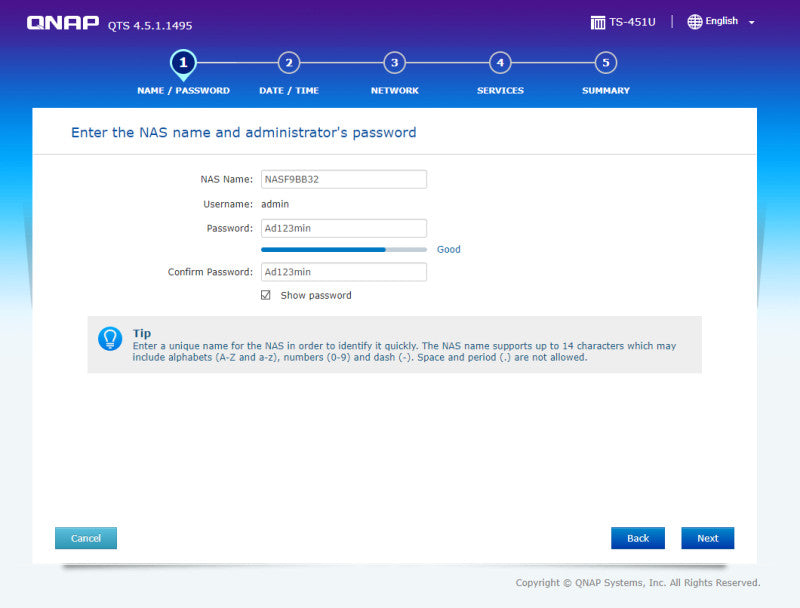This screenshot has width=800, height=608.
Task: Click the TS-451U NAS device icon
Action: pyautogui.click(x=597, y=22)
